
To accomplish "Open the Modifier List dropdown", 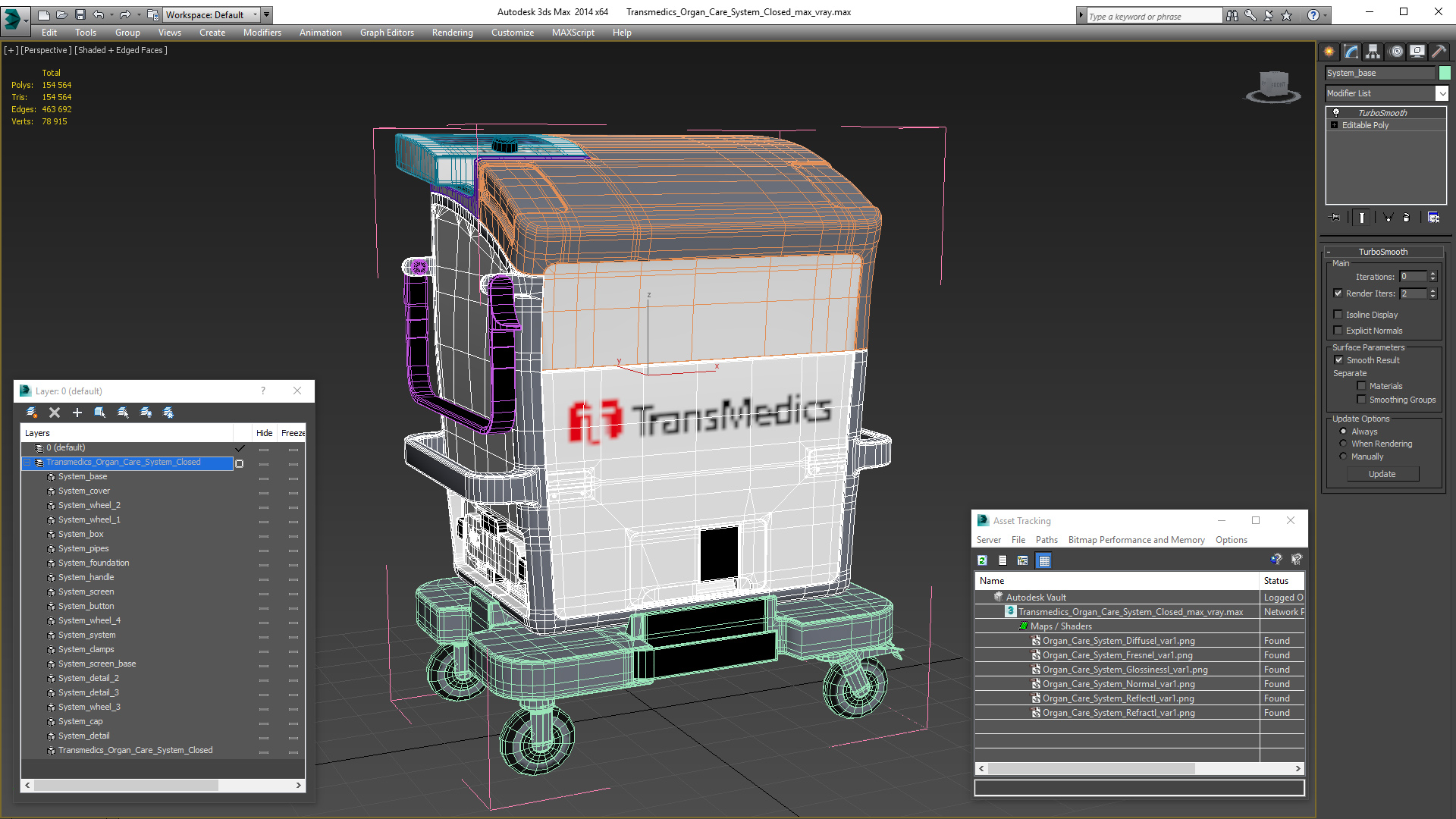I will click(x=1442, y=93).
